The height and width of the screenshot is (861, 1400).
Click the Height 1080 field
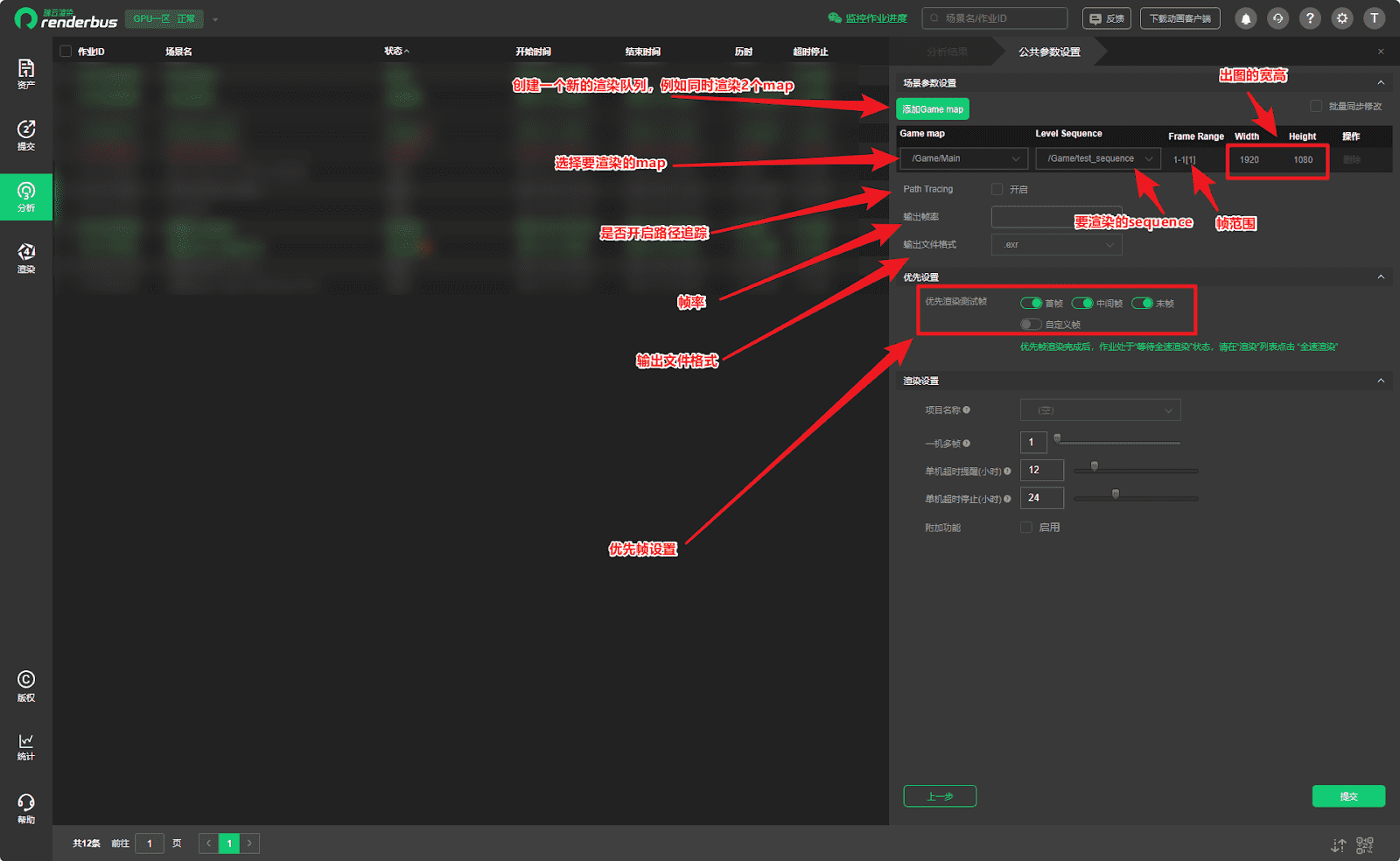tap(1303, 159)
